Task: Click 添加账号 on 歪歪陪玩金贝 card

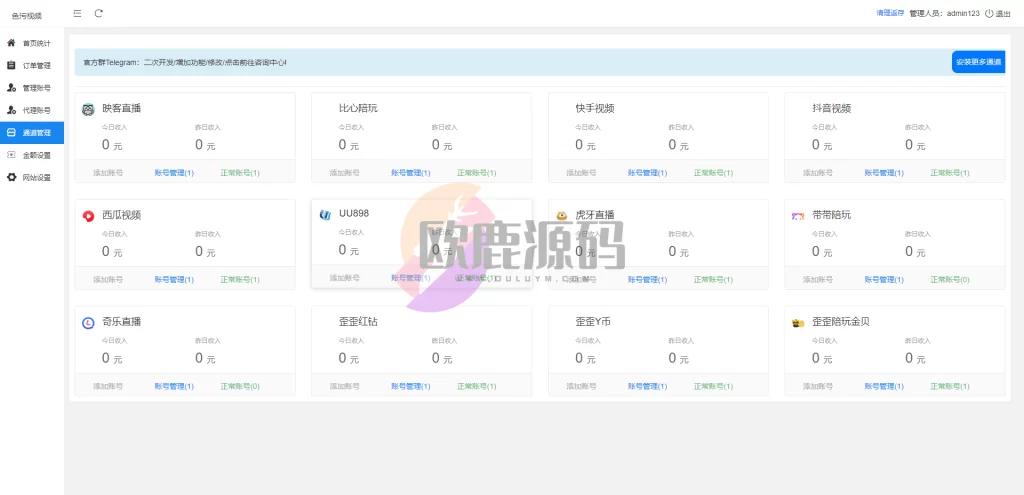Action: 818,386
